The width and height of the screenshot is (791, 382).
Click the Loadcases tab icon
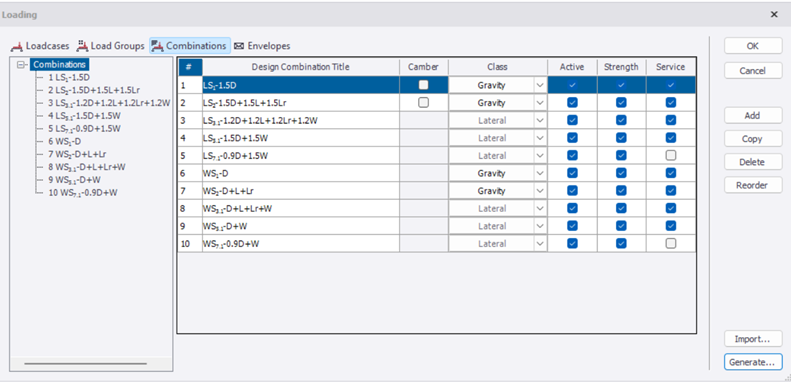[x=18, y=46]
